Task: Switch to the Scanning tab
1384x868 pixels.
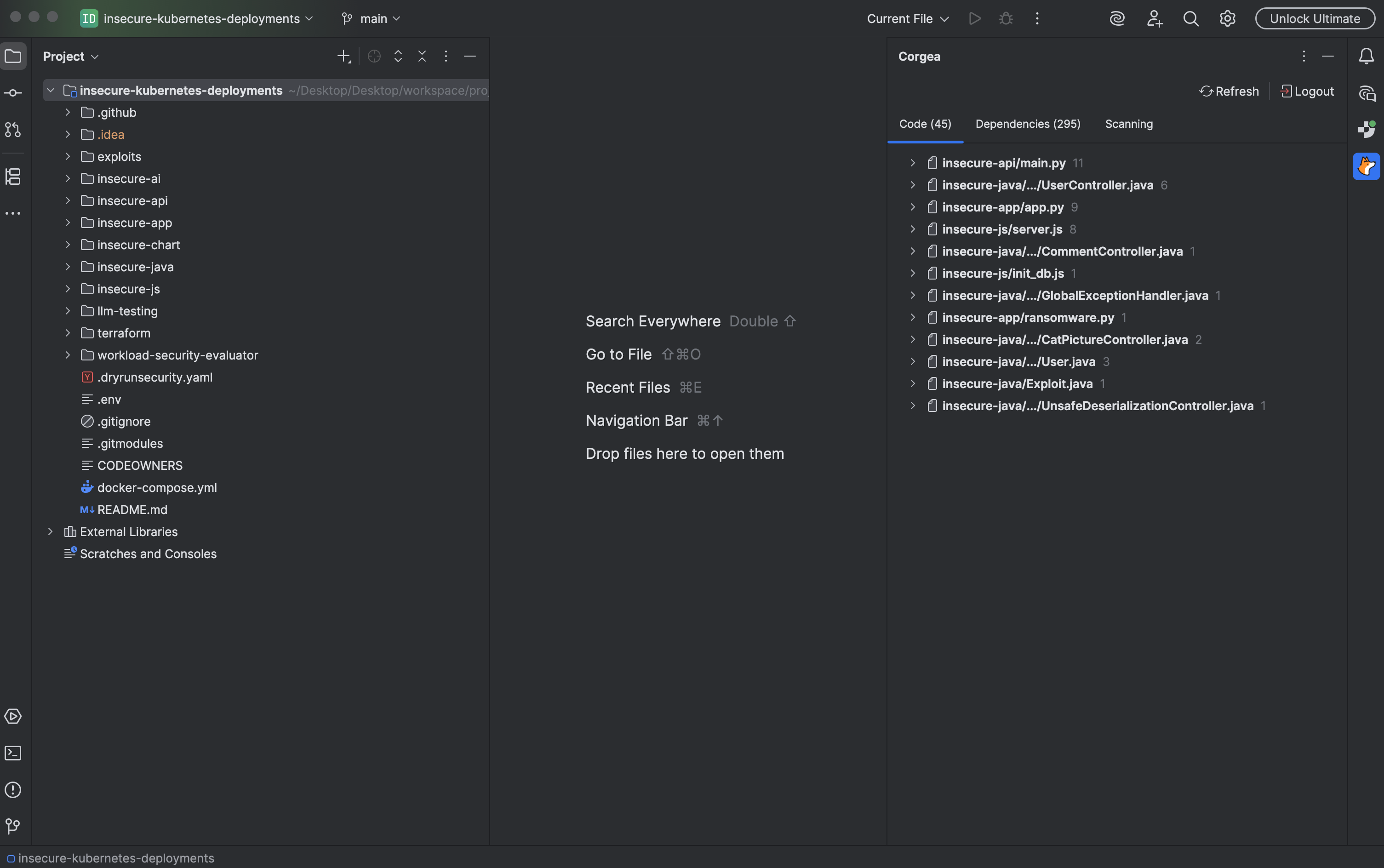Action: tap(1128, 124)
